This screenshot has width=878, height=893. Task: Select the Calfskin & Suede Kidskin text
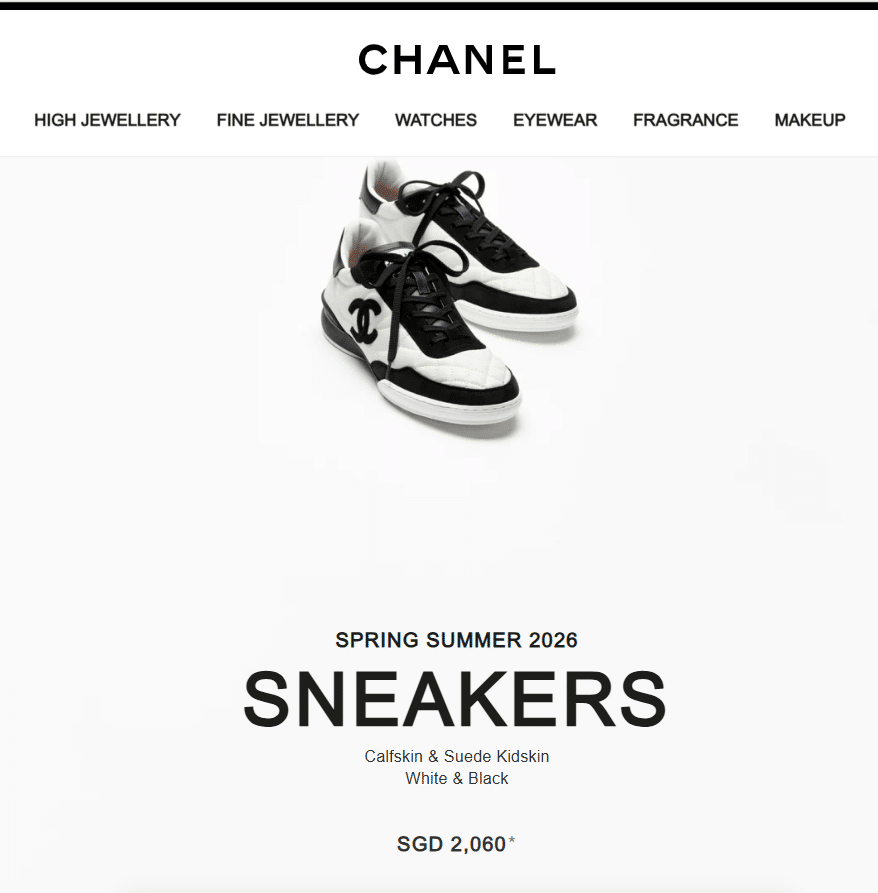point(457,756)
